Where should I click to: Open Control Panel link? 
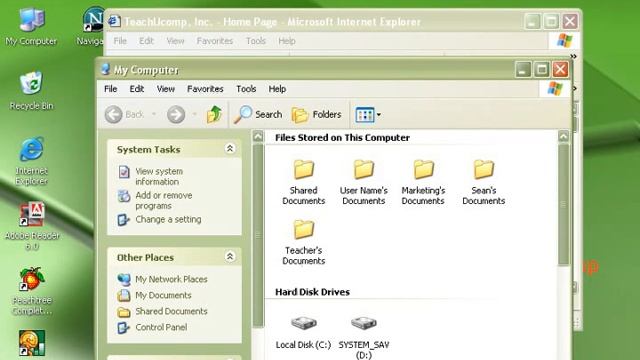point(161,327)
